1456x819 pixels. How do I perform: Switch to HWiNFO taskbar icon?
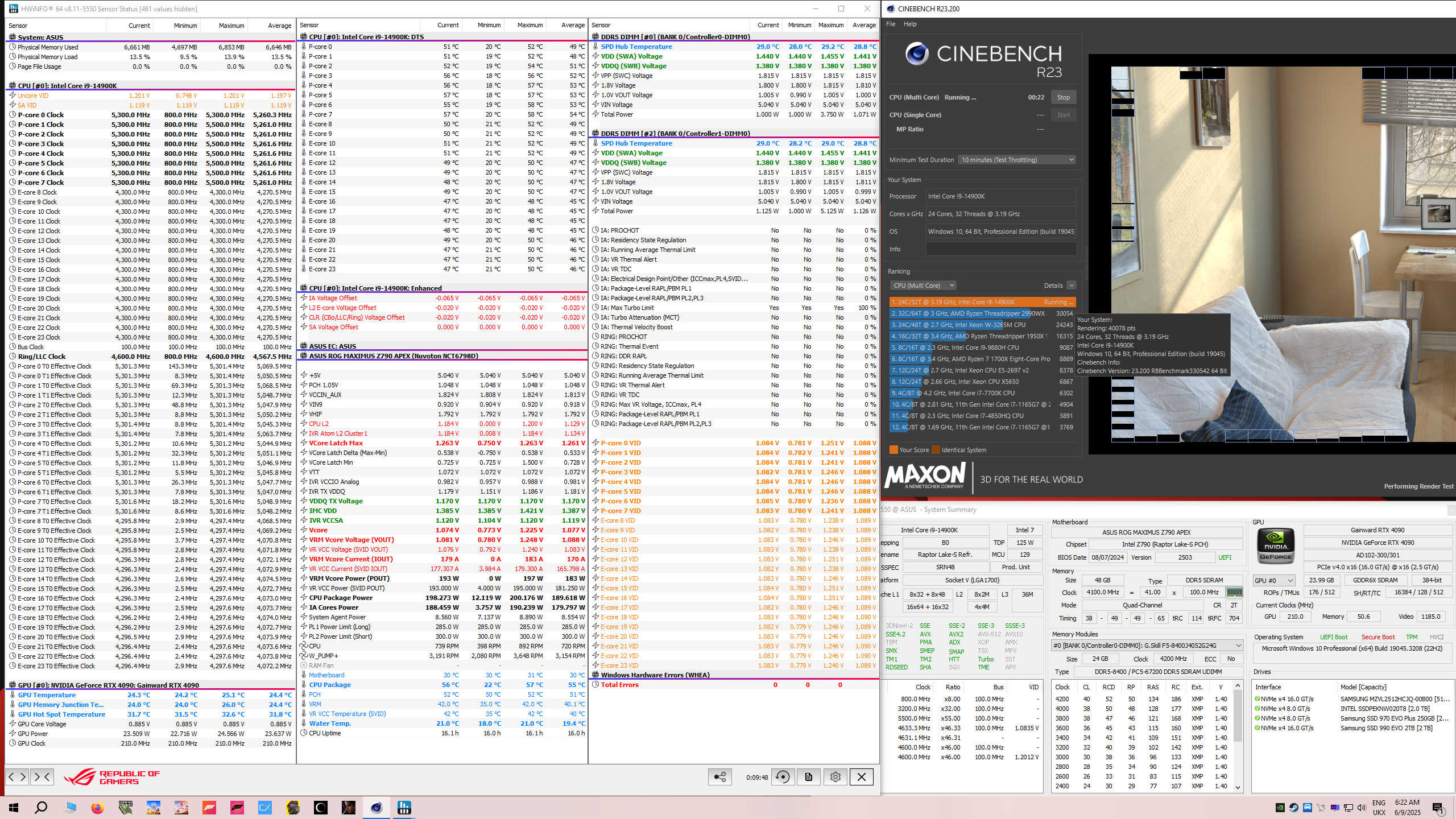click(404, 808)
